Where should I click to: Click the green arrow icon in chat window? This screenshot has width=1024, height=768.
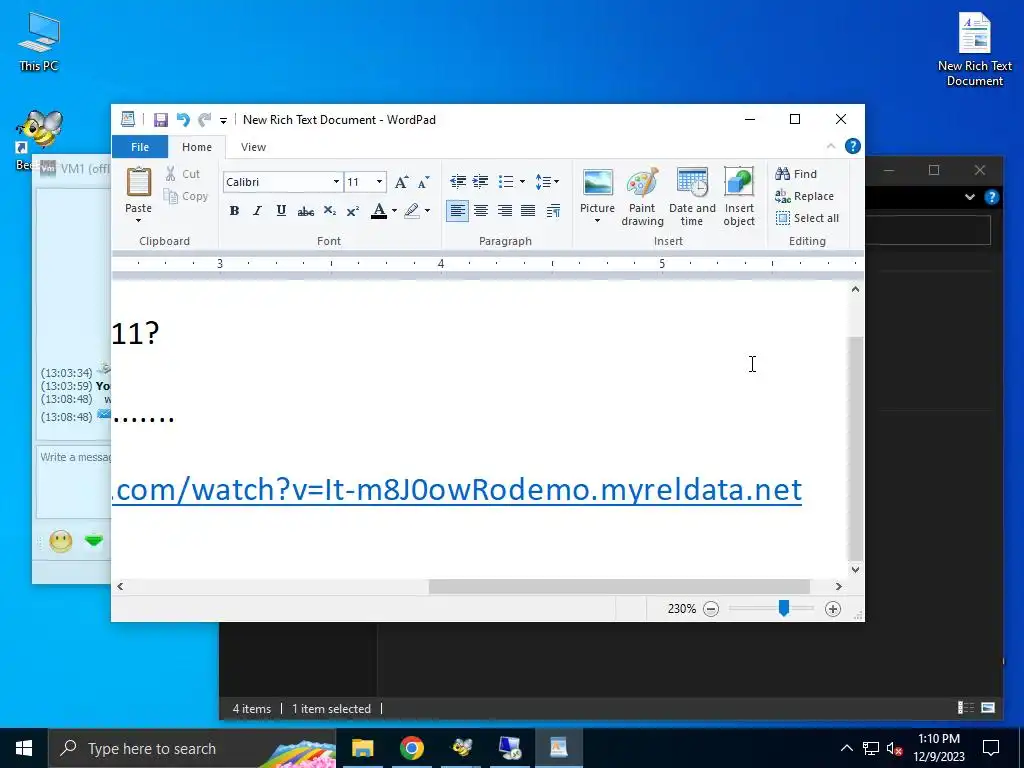click(x=94, y=541)
